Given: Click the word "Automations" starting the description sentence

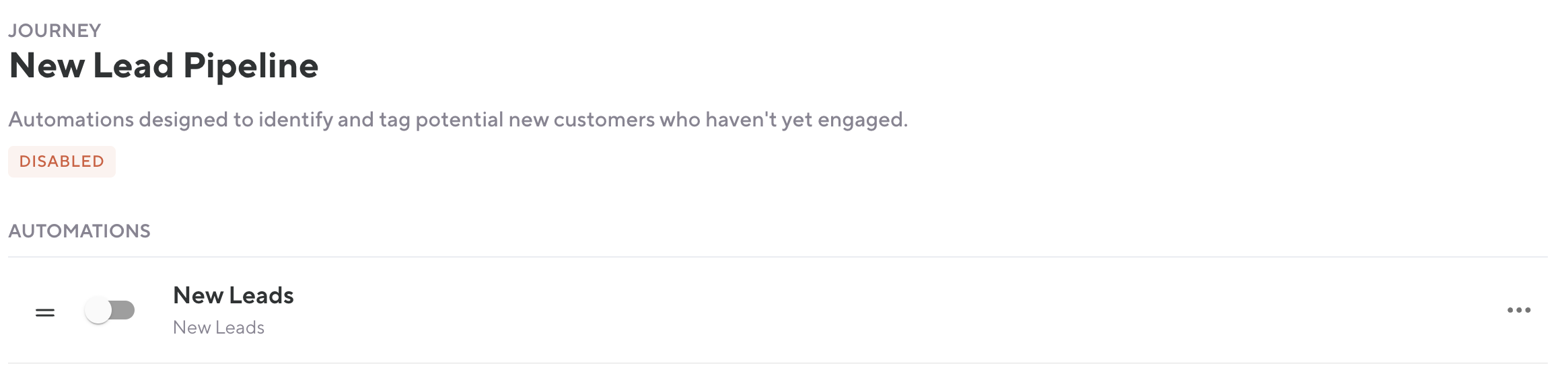Looking at the screenshot, I should point(71,120).
